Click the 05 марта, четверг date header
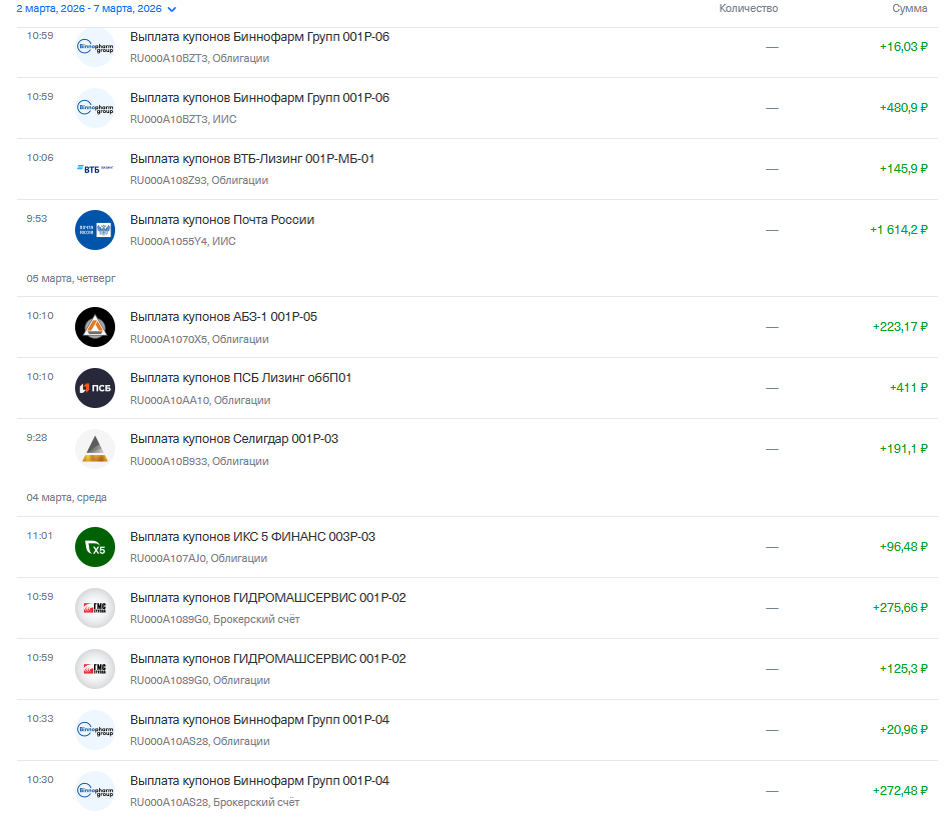The image size is (951, 835). tap(71, 278)
